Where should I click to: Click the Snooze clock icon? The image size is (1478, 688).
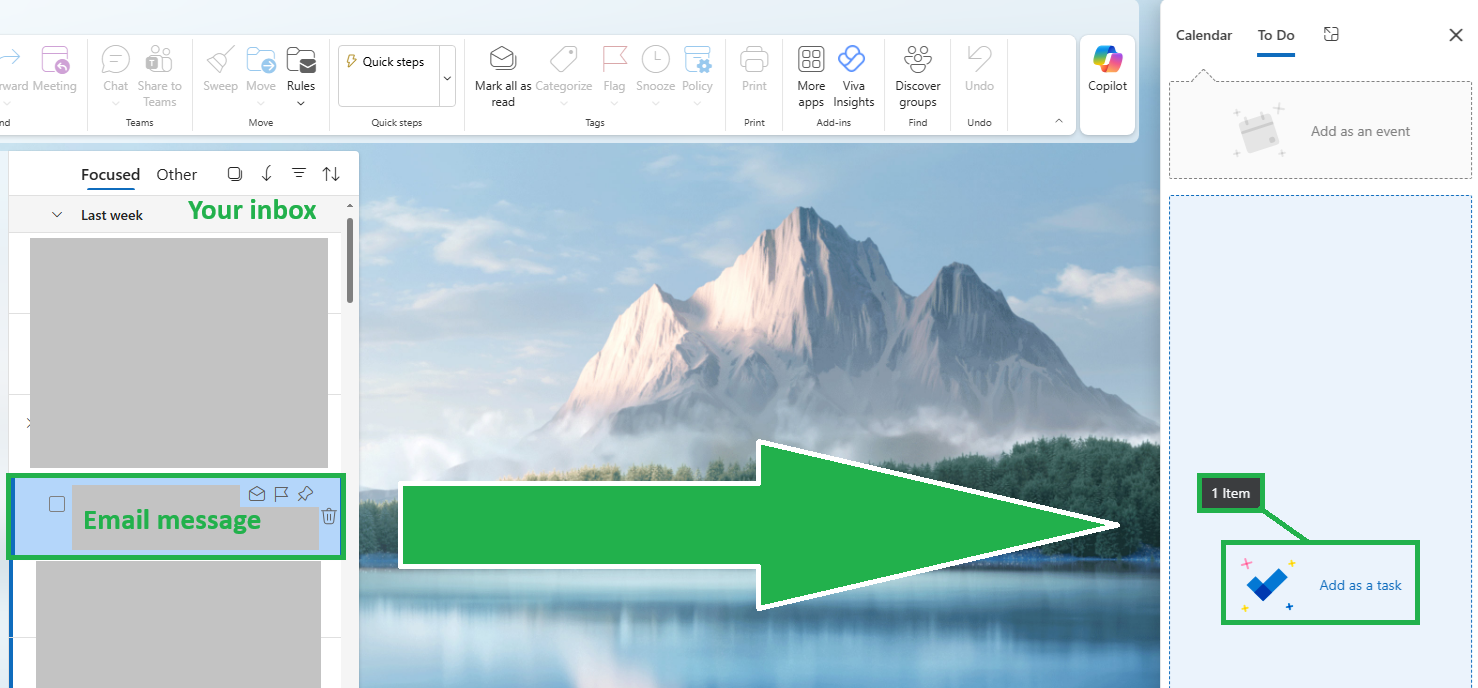tap(656, 60)
